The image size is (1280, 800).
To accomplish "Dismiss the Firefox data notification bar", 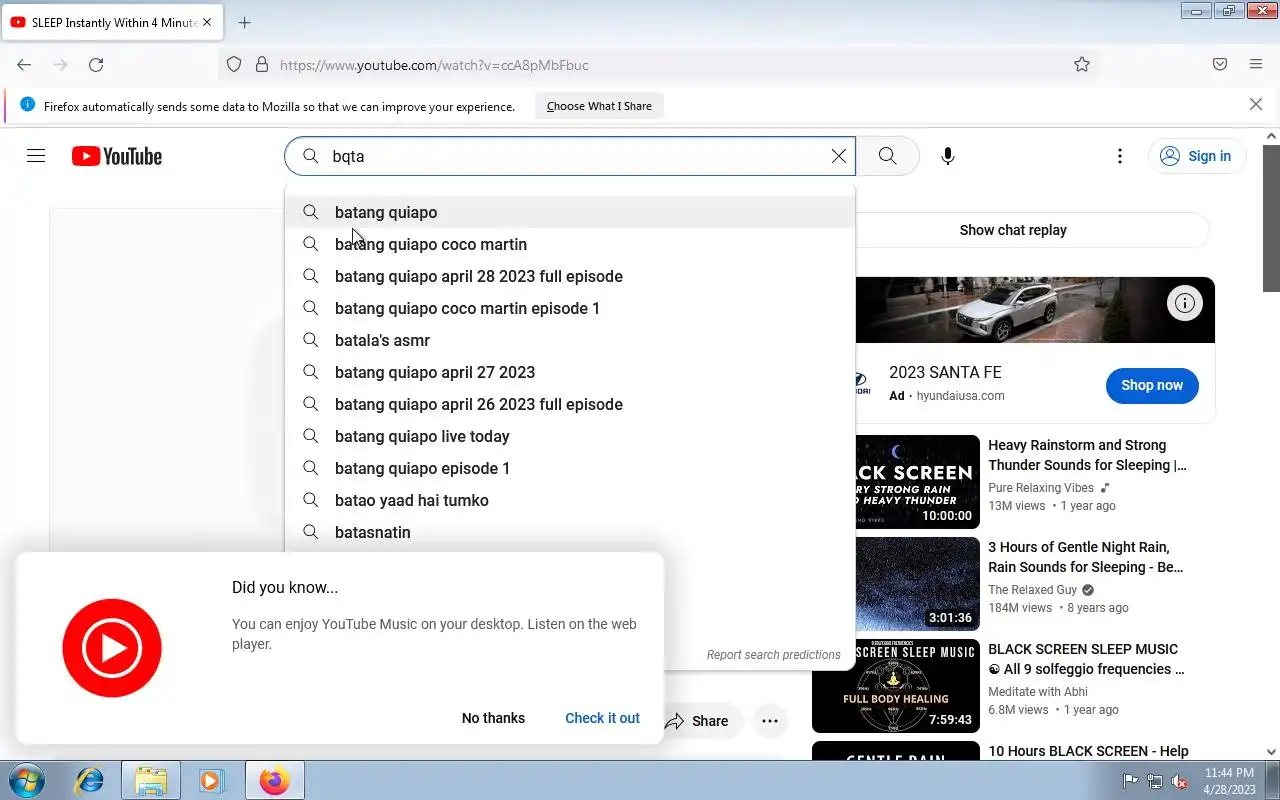I will pos(1256,105).
